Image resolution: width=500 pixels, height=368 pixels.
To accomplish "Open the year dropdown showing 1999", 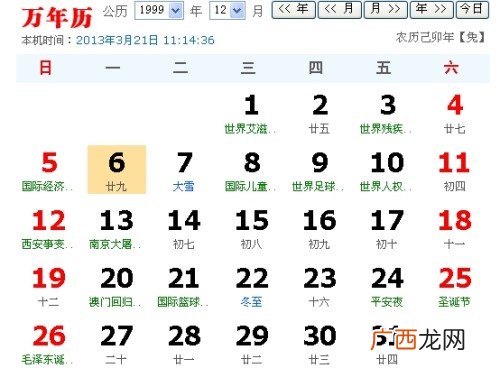I will click(x=159, y=10).
